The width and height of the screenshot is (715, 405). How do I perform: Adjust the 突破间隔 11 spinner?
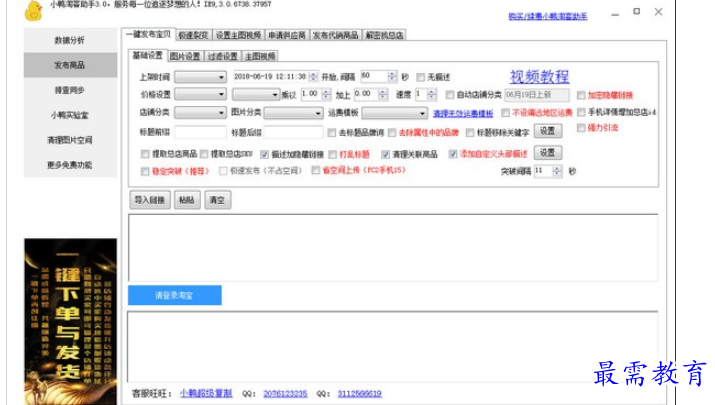pos(557,171)
